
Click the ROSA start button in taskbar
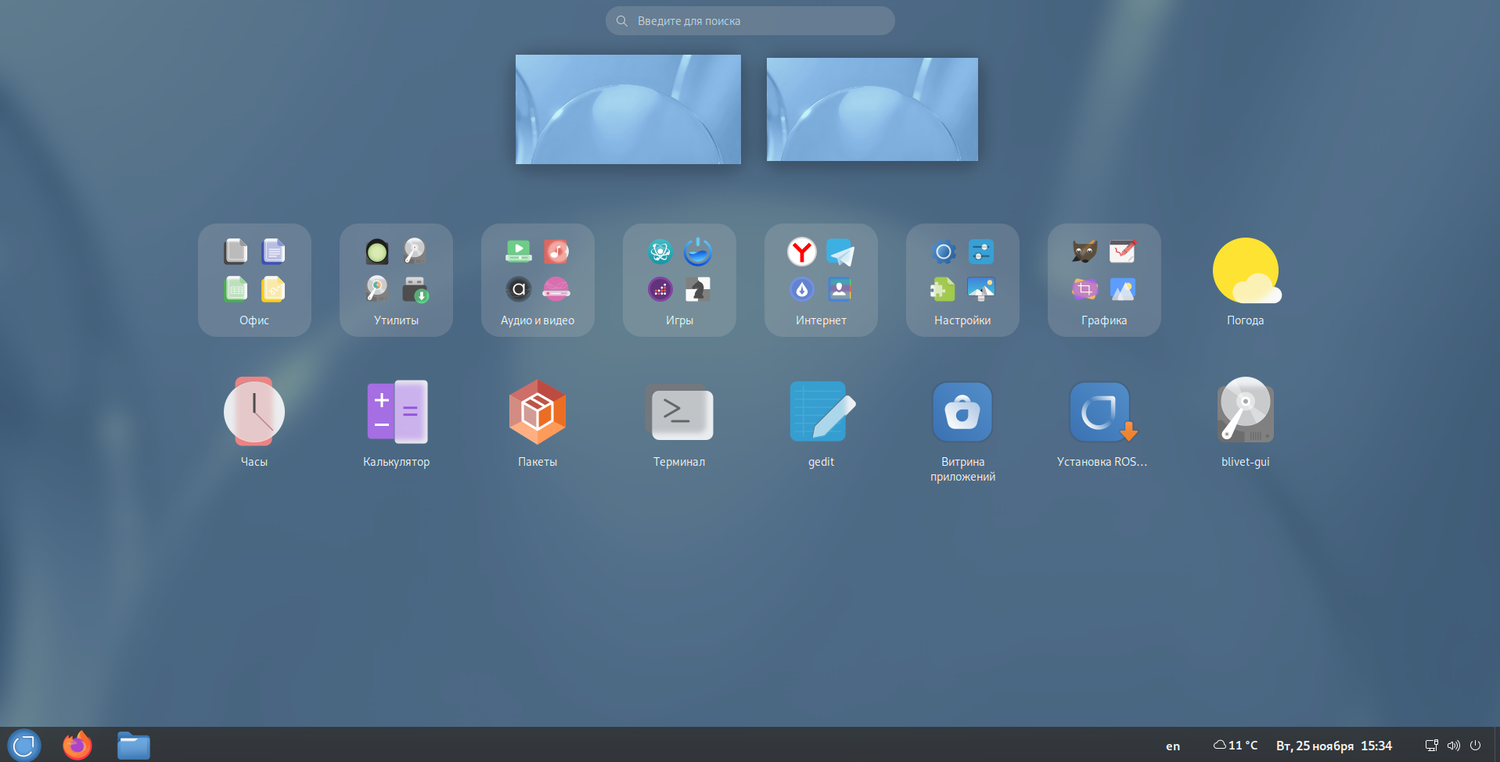point(24,745)
